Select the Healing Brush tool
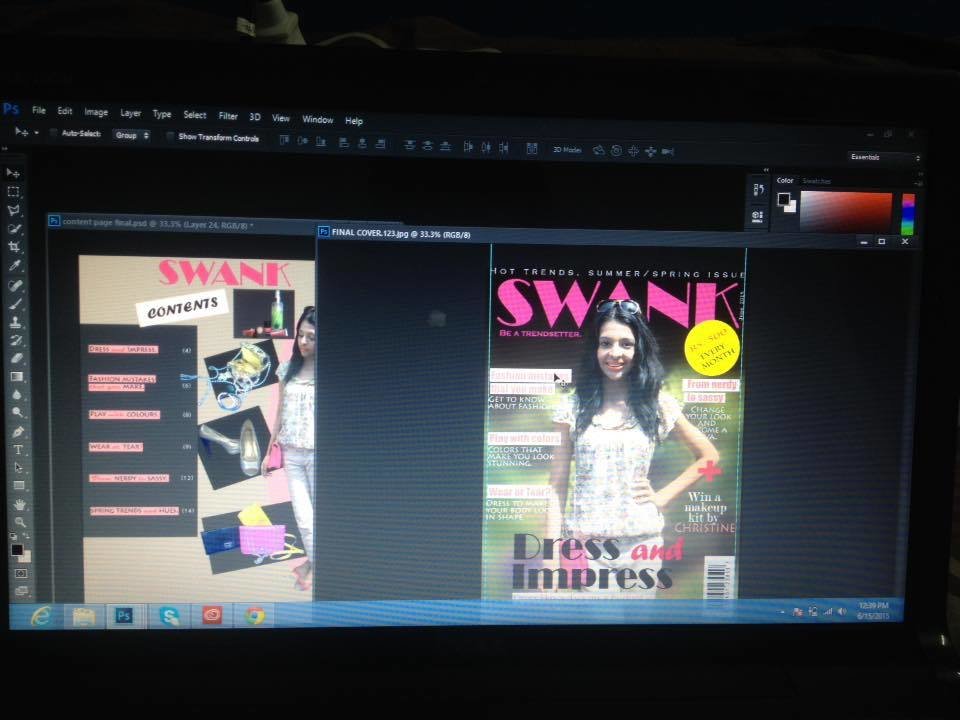The height and width of the screenshot is (720, 960). 15,285
